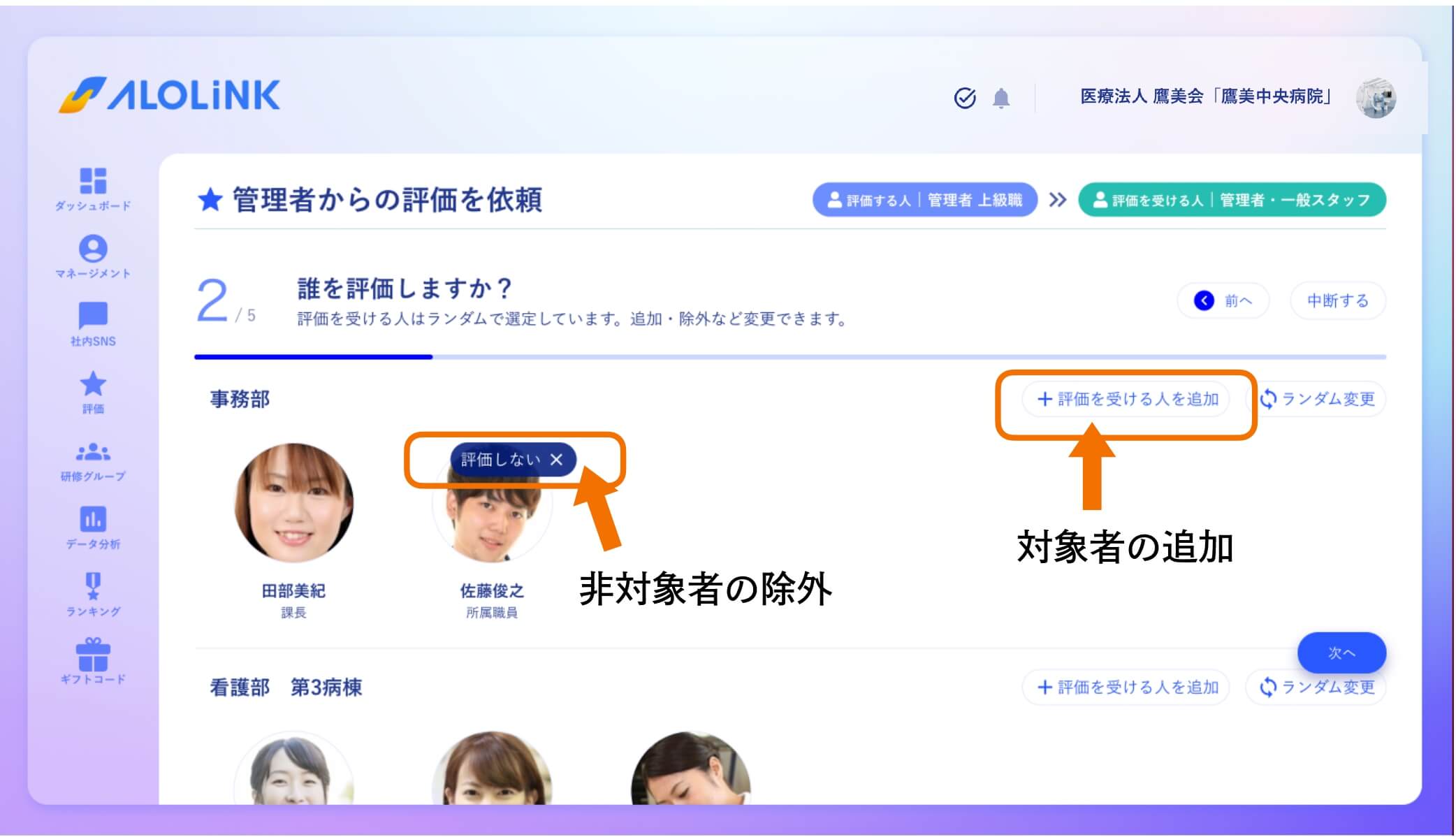The image size is (1456, 837).
Task: Open ランダム変更 for 看護部 第3病棟
Action: (x=1316, y=687)
